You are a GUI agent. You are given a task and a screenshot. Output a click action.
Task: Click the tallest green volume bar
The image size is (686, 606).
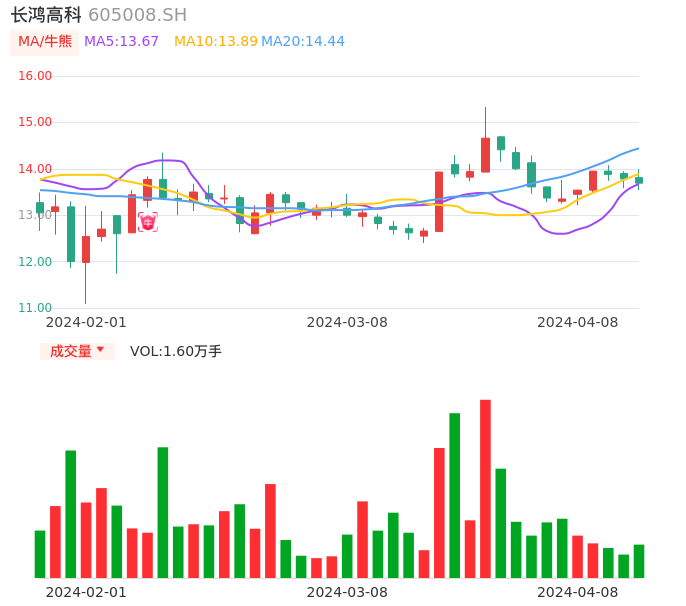(454, 495)
